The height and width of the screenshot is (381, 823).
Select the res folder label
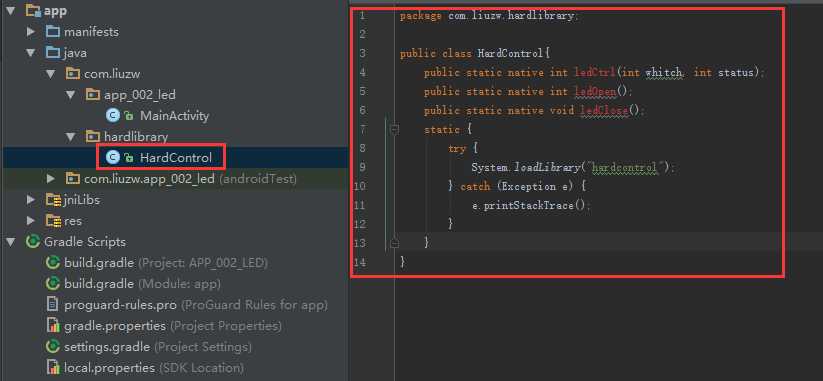click(73, 221)
